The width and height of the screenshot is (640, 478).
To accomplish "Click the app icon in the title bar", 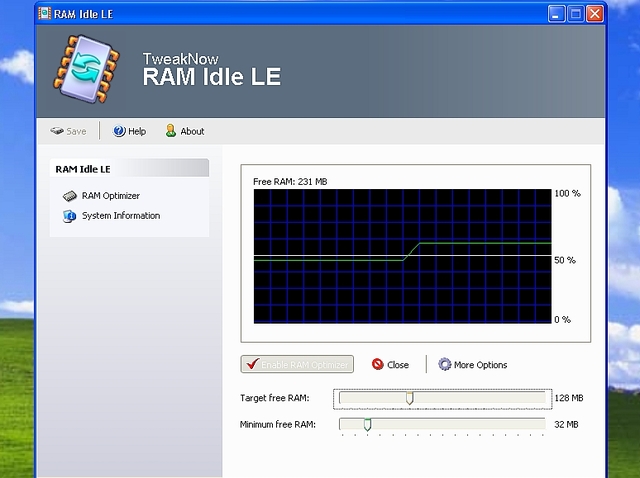I will pyautogui.click(x=45, y=13).
